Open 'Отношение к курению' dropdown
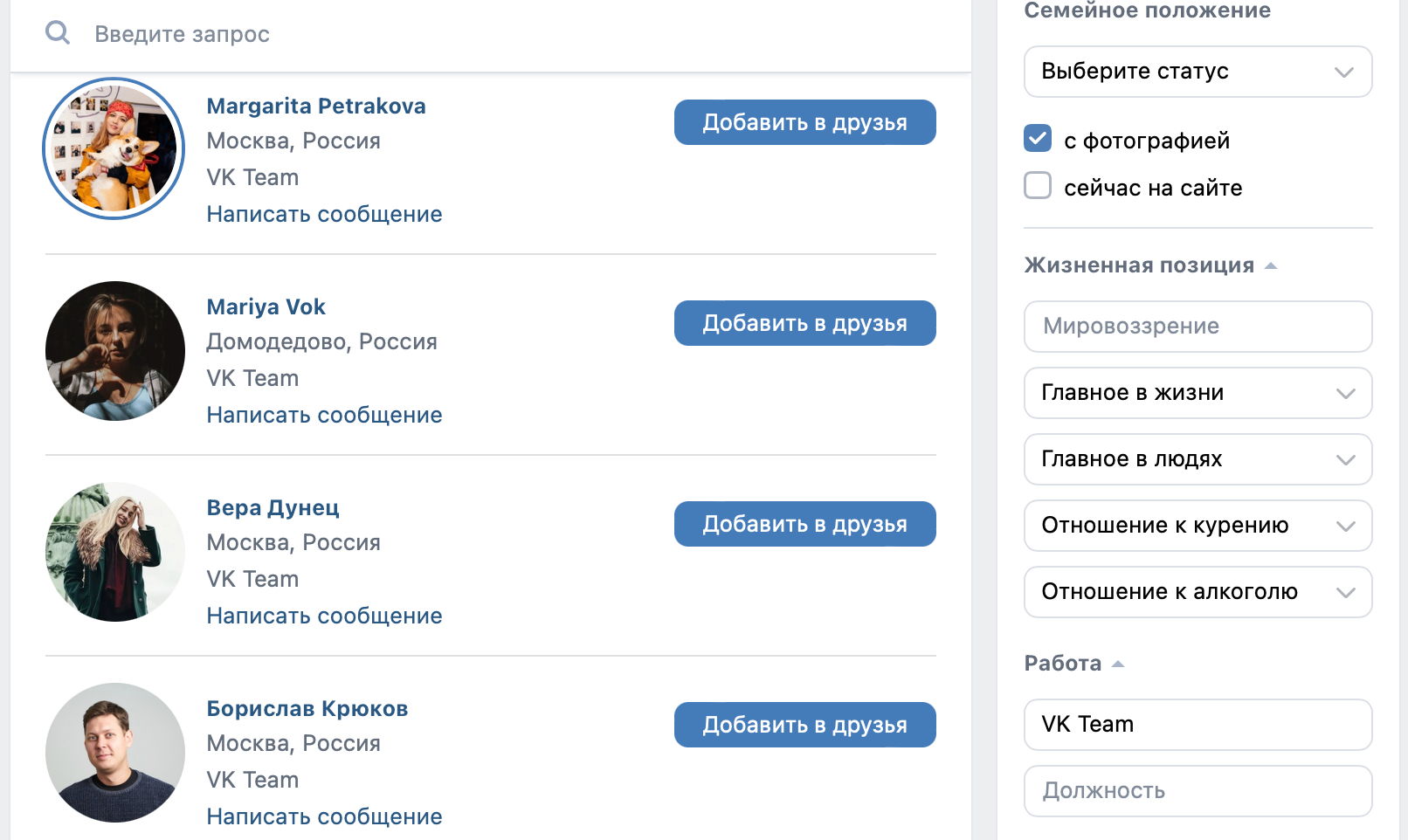This screenshot has height=840, width=1408. coord(1197,526)
